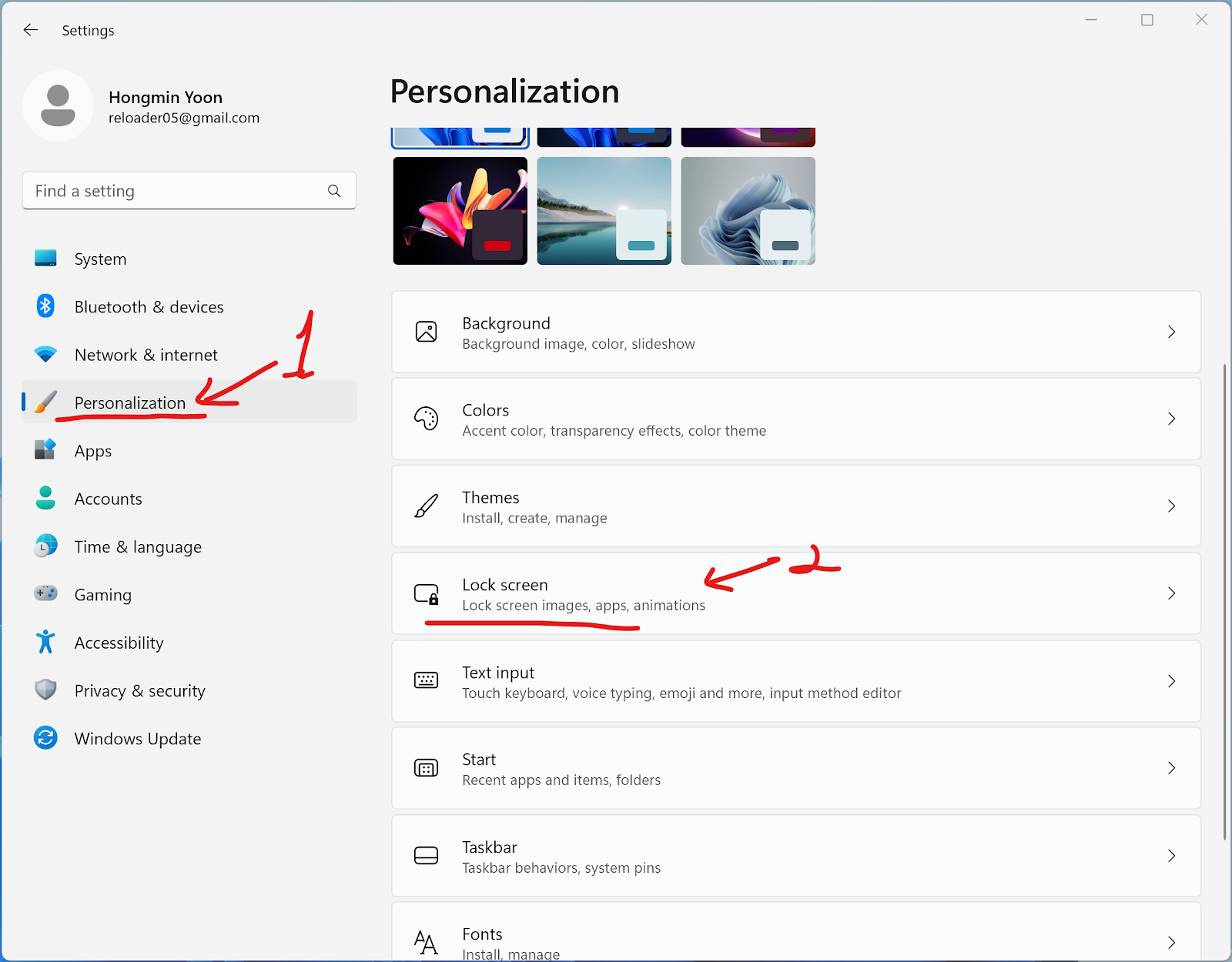Click the Personalization paintbrush icon
This screenshot has width=1232, height=962.
click(x=45, y=402)
